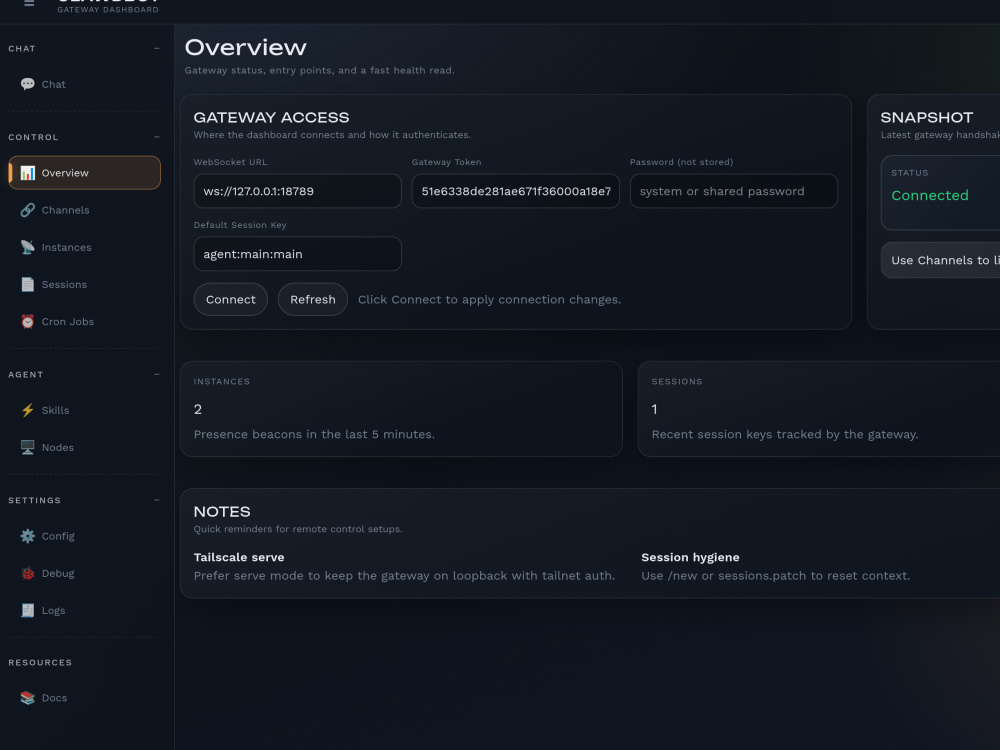
Task: Open the Chat page
Action: click(84, 84)
